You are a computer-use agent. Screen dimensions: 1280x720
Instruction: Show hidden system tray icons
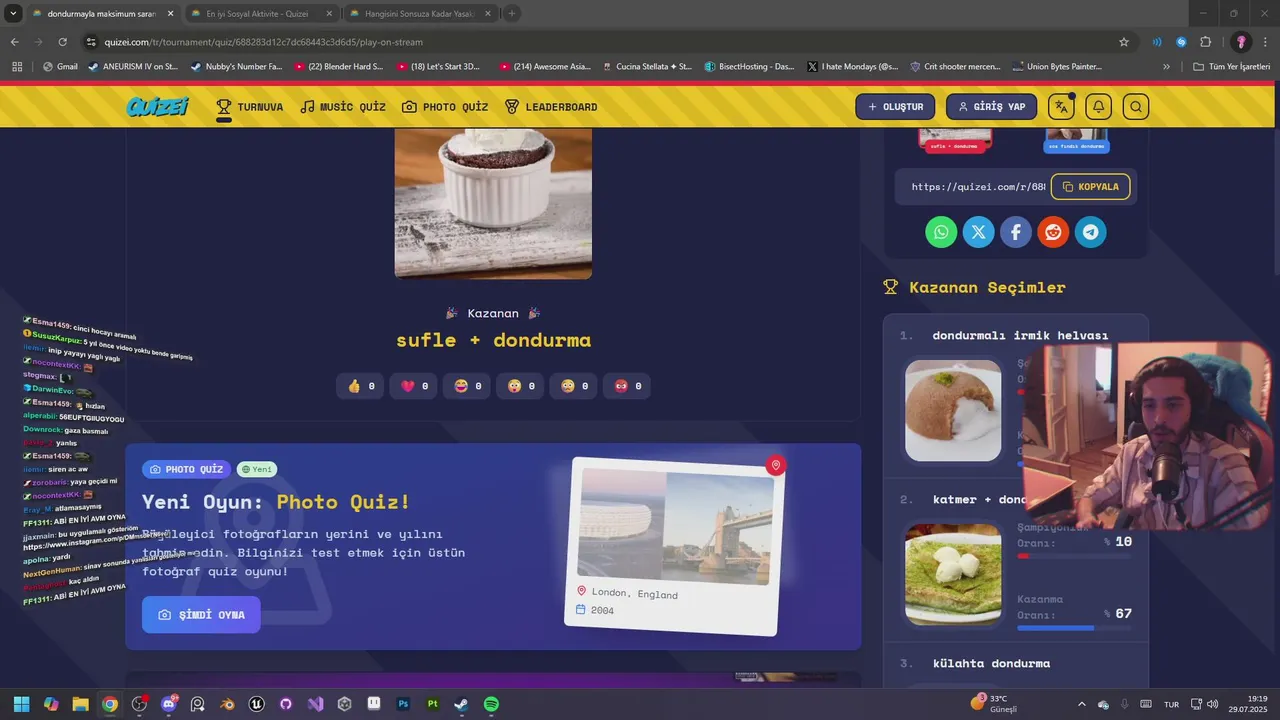pyautogui.click(x=1081, y=704)
